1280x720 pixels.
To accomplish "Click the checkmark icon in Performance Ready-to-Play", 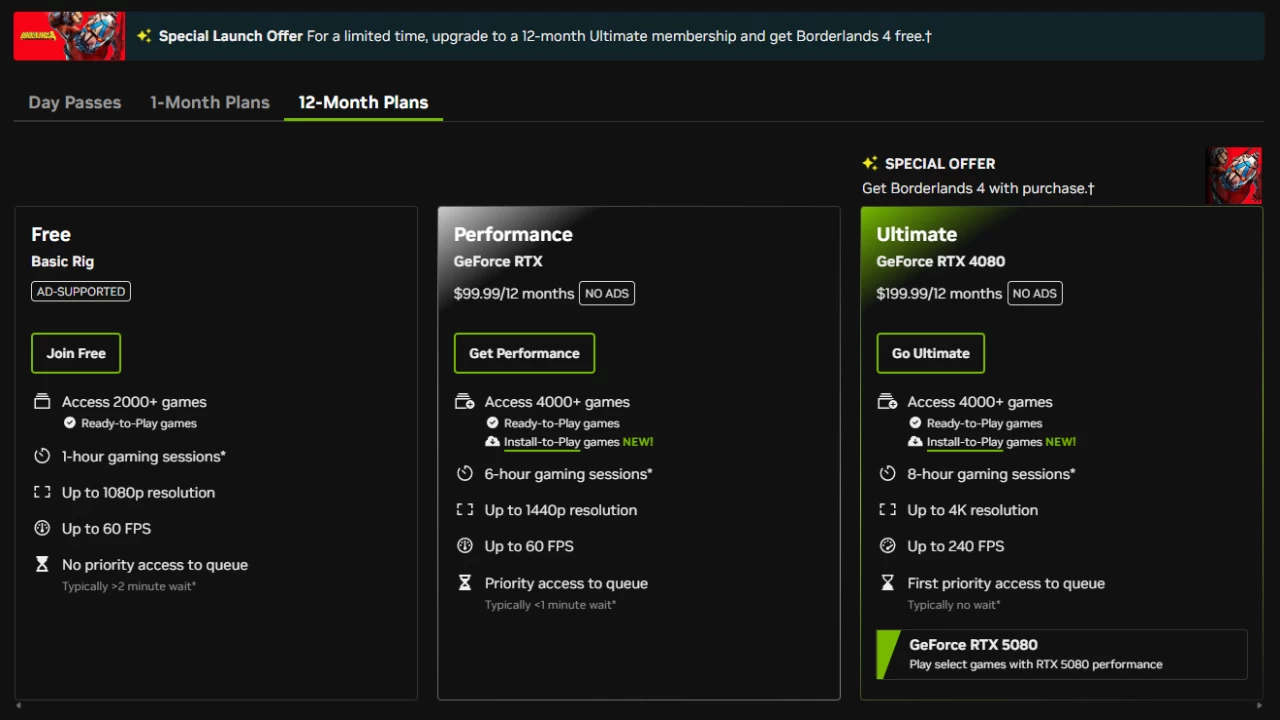I will coord(493,423).
